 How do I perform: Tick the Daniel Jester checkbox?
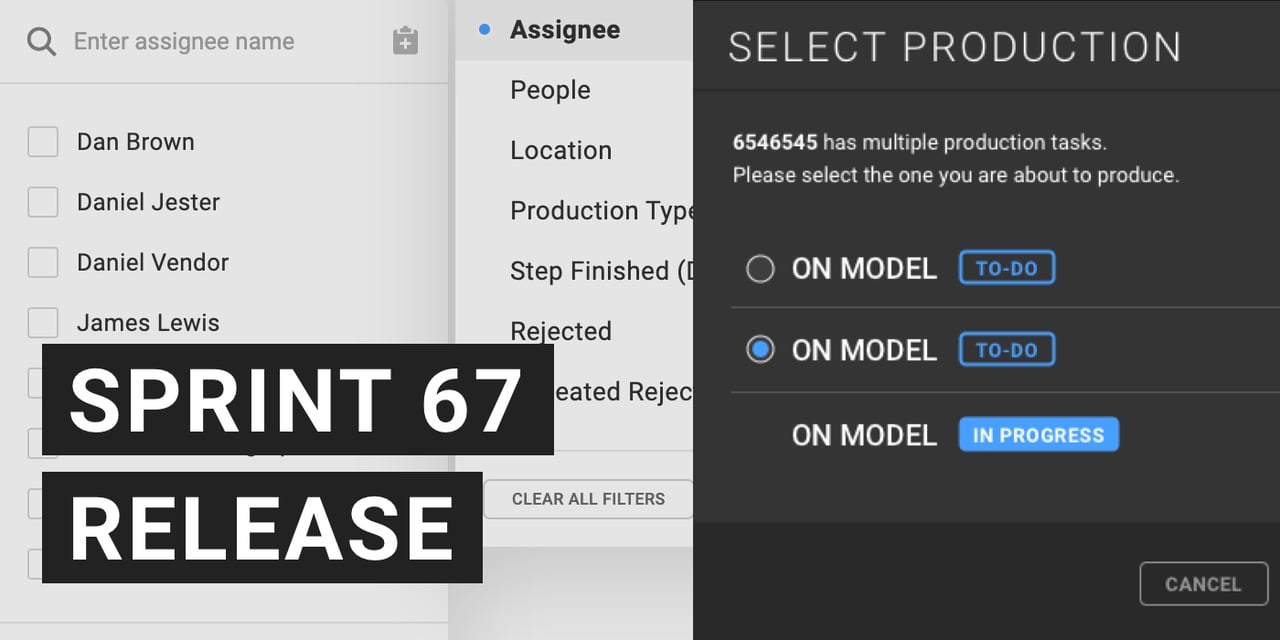(43, 202)
